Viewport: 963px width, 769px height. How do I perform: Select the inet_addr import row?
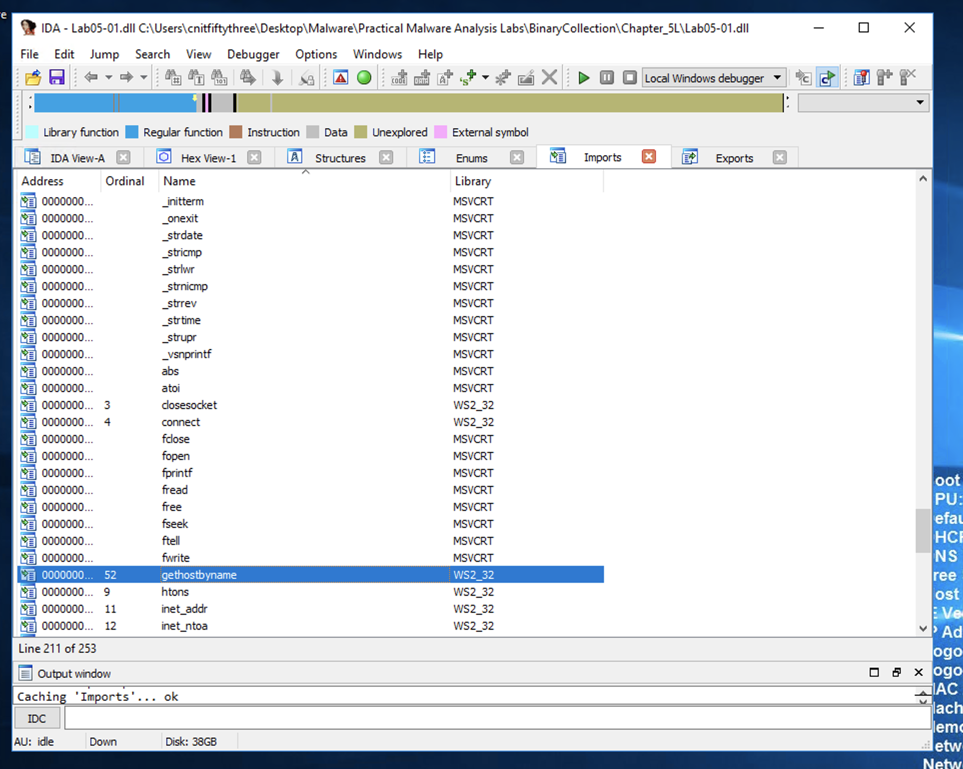tap(185, 609)
